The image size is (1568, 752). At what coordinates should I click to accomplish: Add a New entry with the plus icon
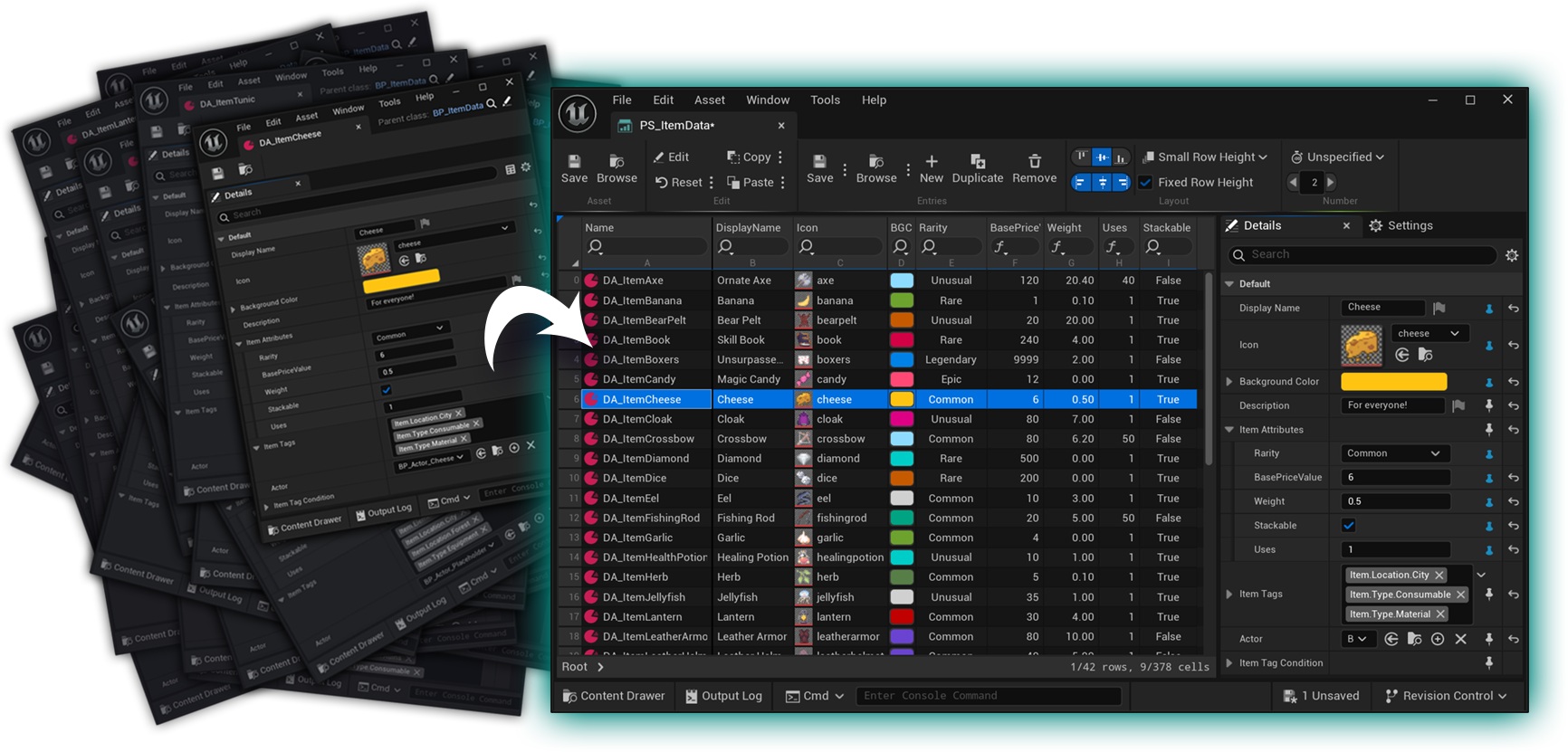click(931, 162)
